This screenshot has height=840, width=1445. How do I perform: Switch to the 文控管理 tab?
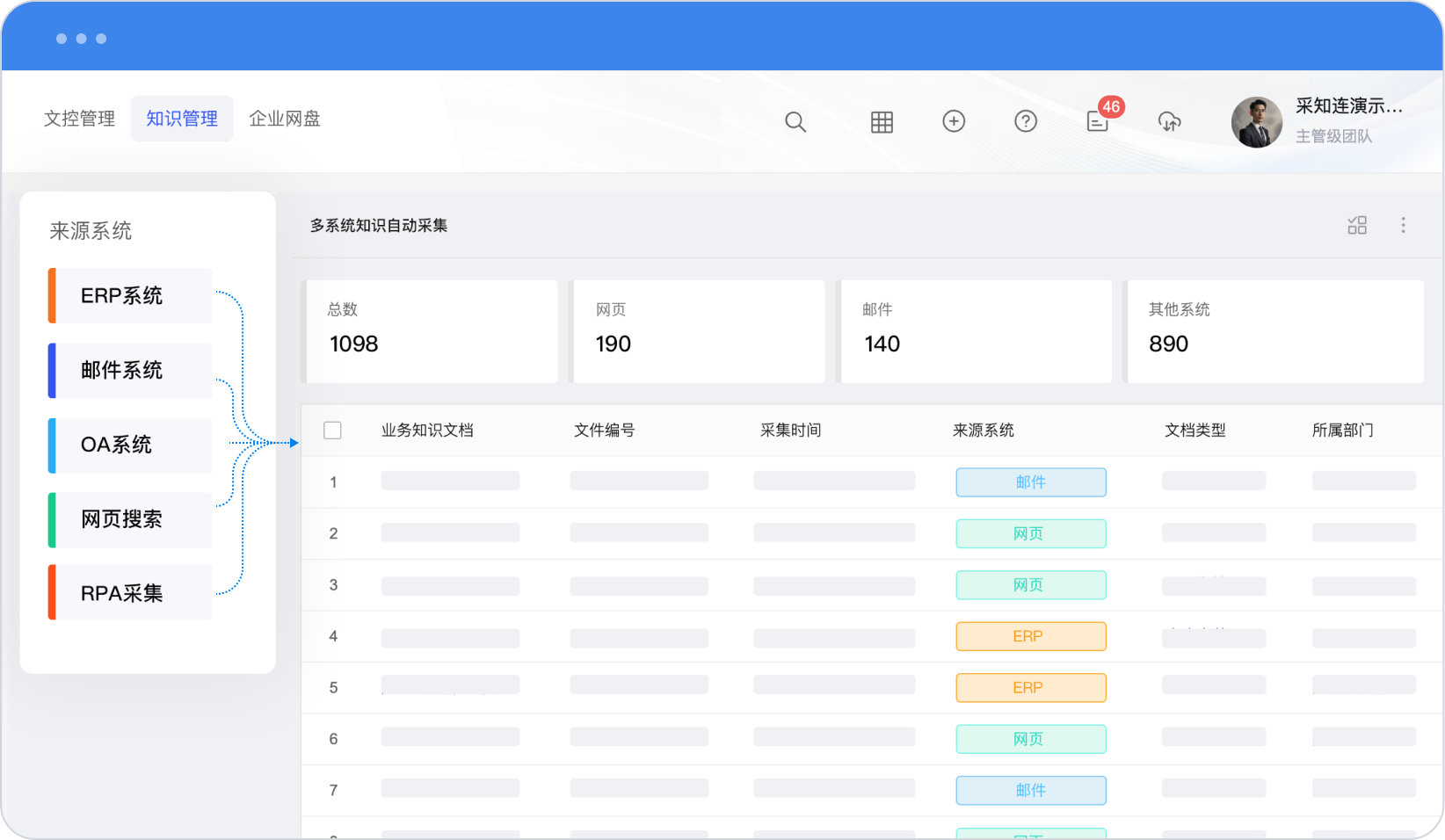pos(80,119)
